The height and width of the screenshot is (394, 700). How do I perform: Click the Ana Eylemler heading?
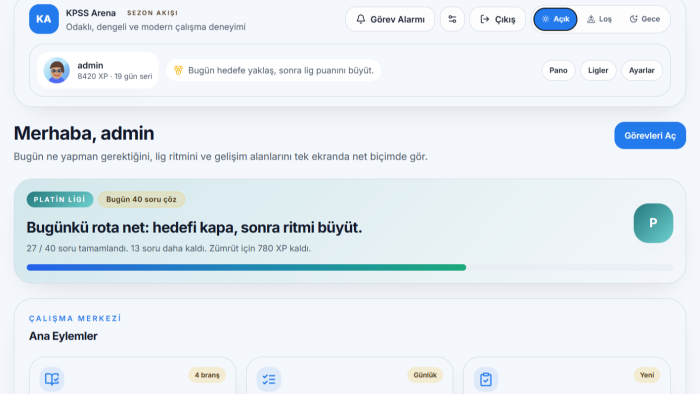point(63,336)
